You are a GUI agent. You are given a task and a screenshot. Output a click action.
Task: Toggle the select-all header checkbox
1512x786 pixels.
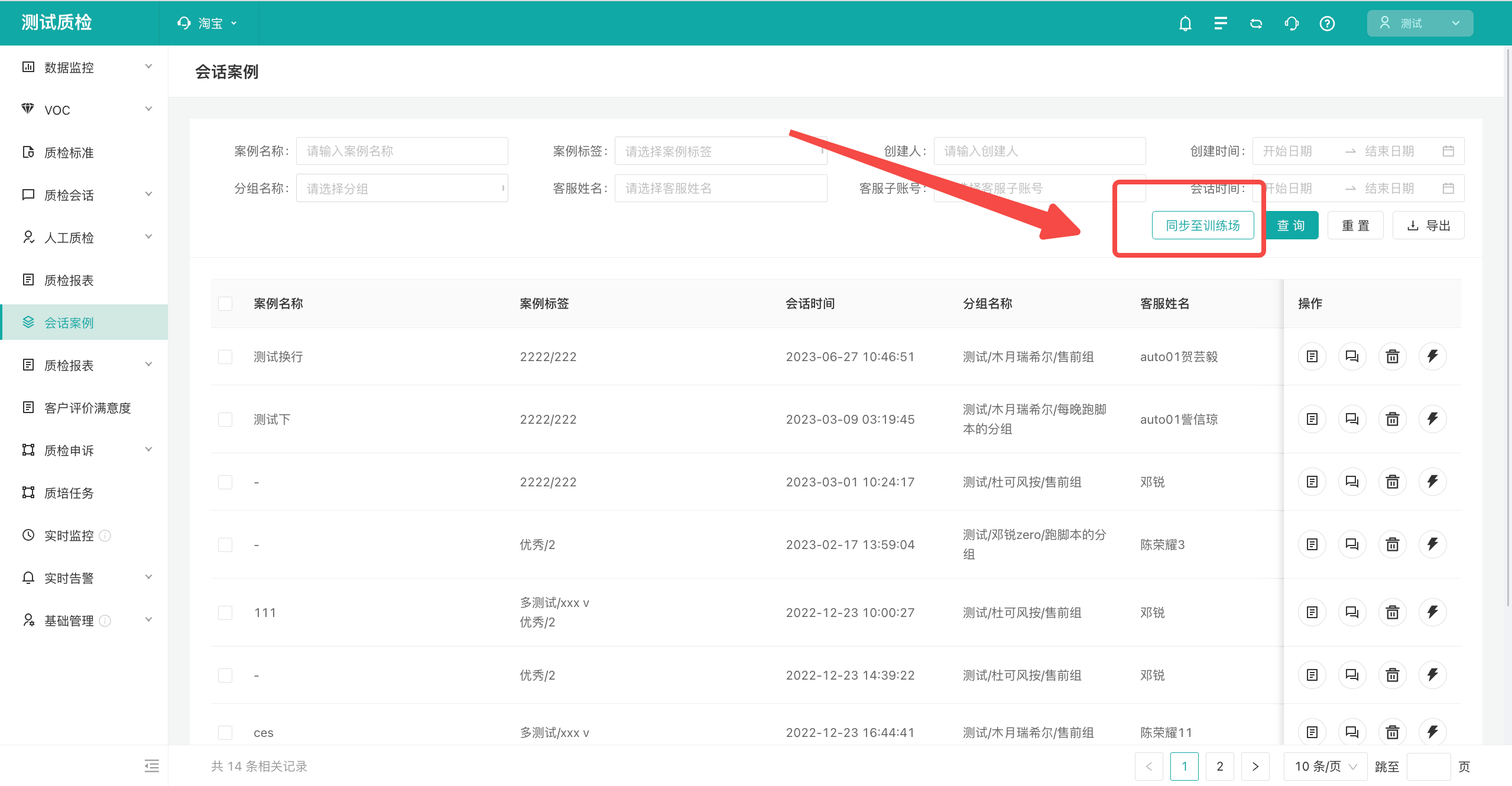point(225,304)
